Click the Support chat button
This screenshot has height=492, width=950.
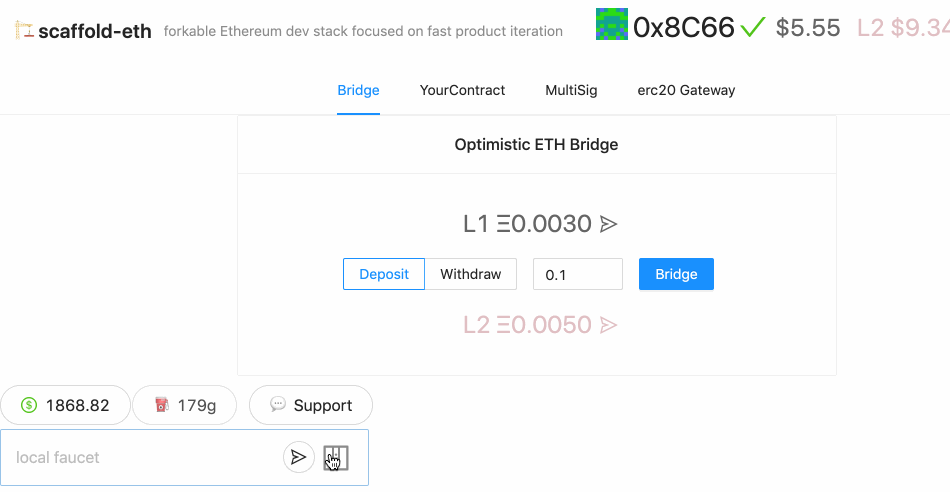coord(310,405)
